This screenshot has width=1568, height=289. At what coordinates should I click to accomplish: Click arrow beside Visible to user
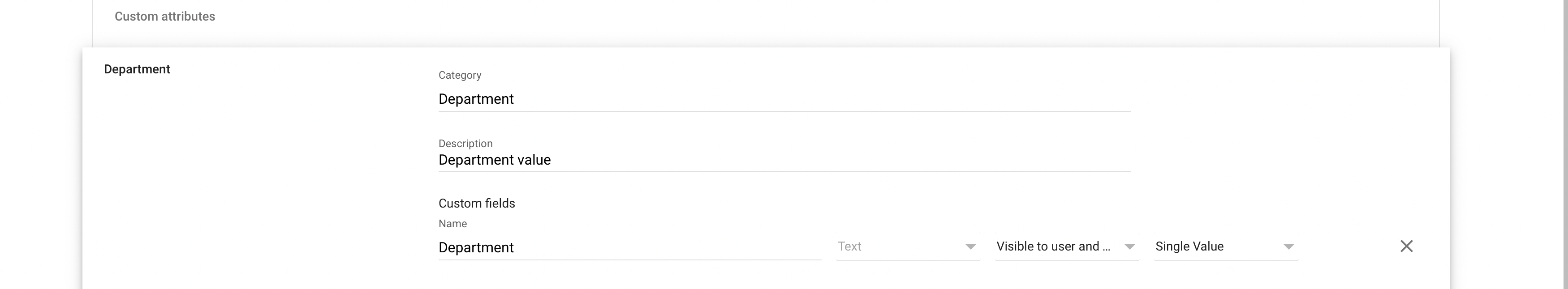pyautogui.click(x=1129, y=247)
